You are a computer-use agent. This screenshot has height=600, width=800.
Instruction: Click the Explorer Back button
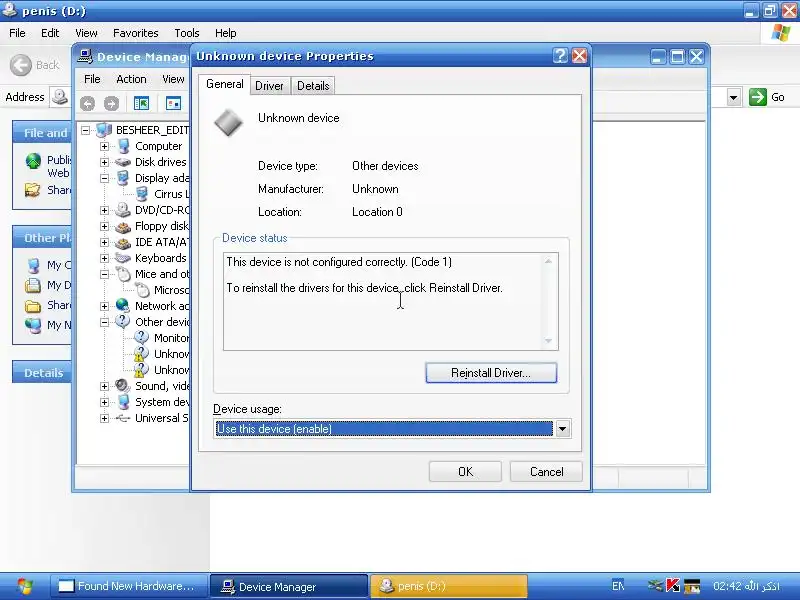point(35,65)
